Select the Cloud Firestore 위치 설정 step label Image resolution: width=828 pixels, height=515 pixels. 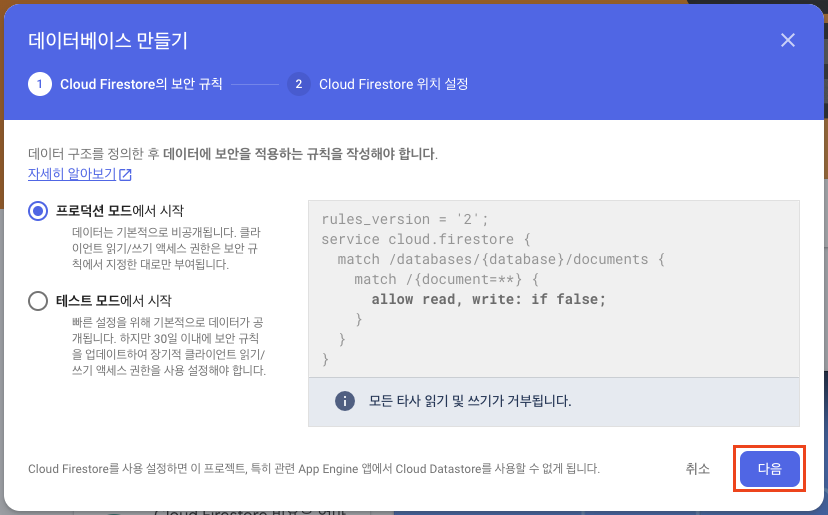393,84
